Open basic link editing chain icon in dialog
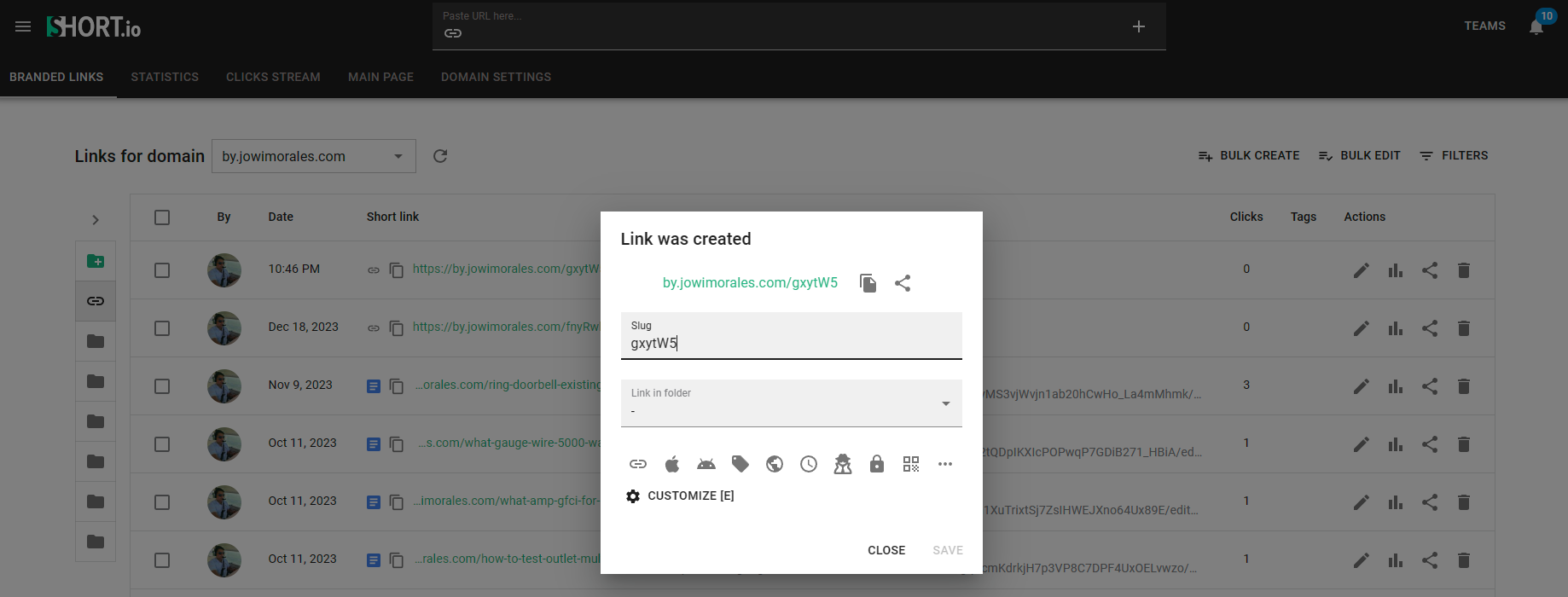The width and height of the screenshot is (1568, 597). tap(638, 464)
